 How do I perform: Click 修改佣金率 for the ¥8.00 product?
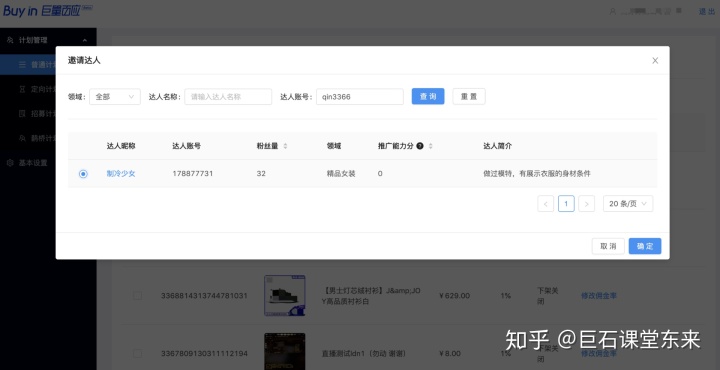point(599,353)
